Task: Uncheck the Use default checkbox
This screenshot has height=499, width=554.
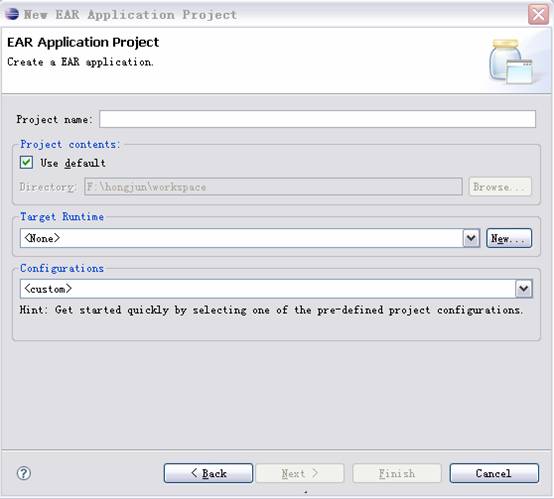Action: click(x=26, y=163)
